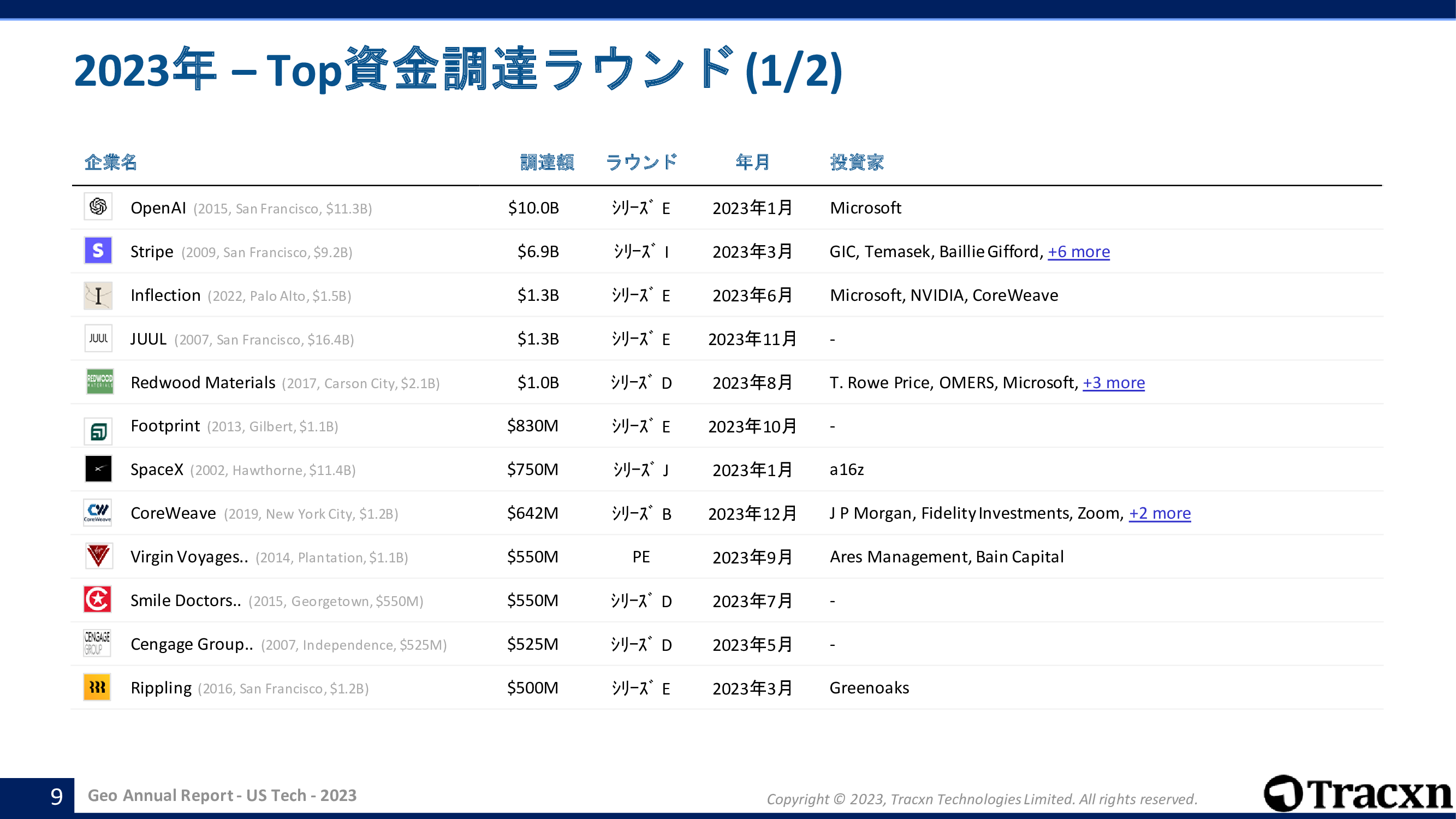The width and height of the screenshot is (1456, 819).
Task: Select the 投資家 column header
Action: pos(857,162)
